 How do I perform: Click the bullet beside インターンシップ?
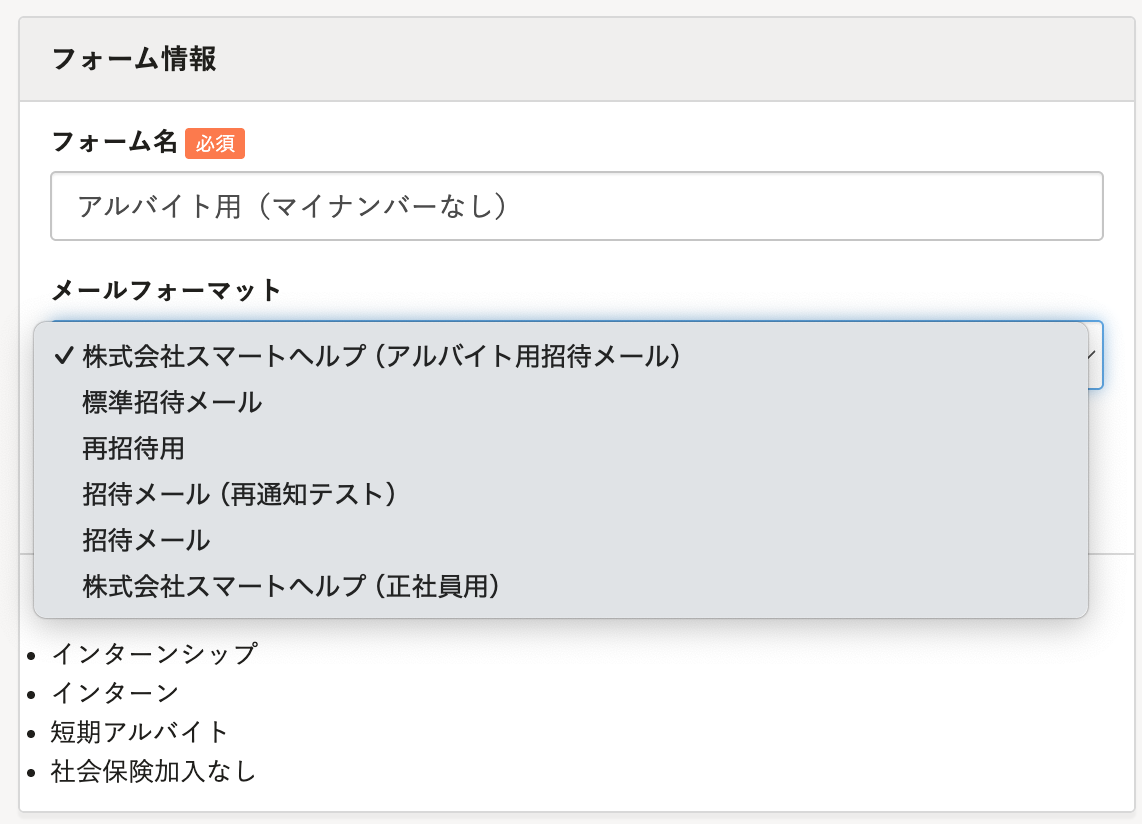(32, 656)
